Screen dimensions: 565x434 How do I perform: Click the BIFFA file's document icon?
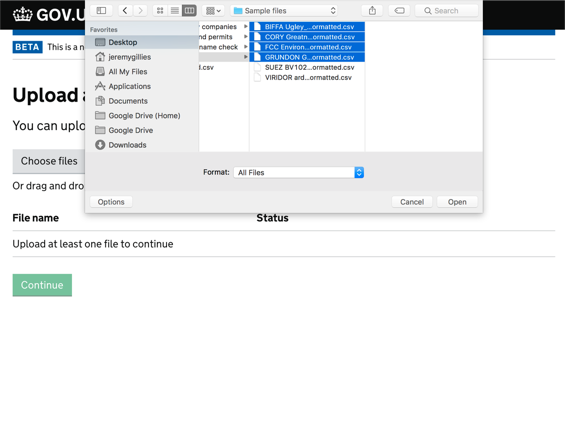pyautogui.click(x=257, y=27)
